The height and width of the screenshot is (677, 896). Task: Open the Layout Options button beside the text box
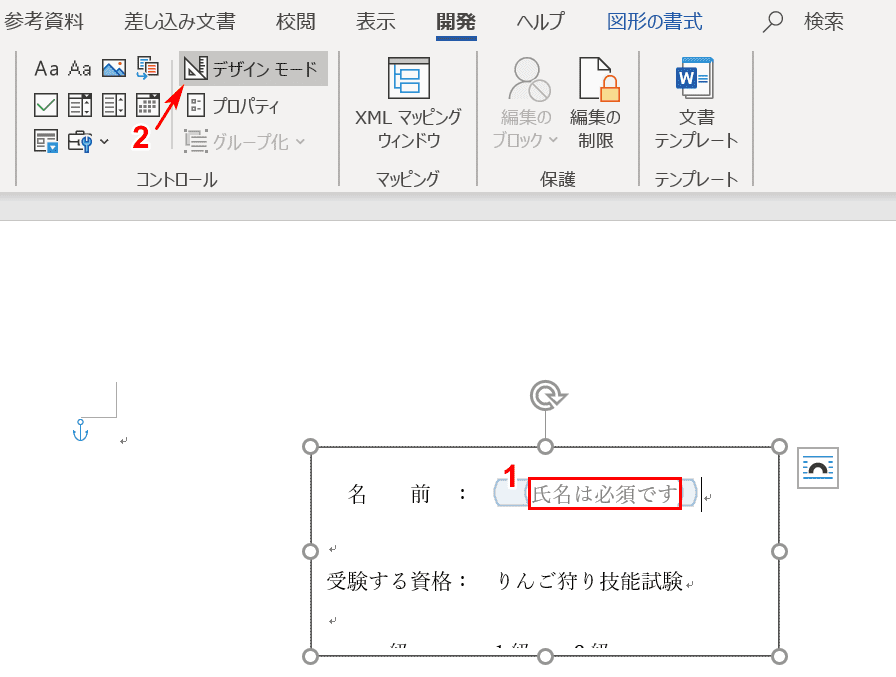(x=818, y=468)
